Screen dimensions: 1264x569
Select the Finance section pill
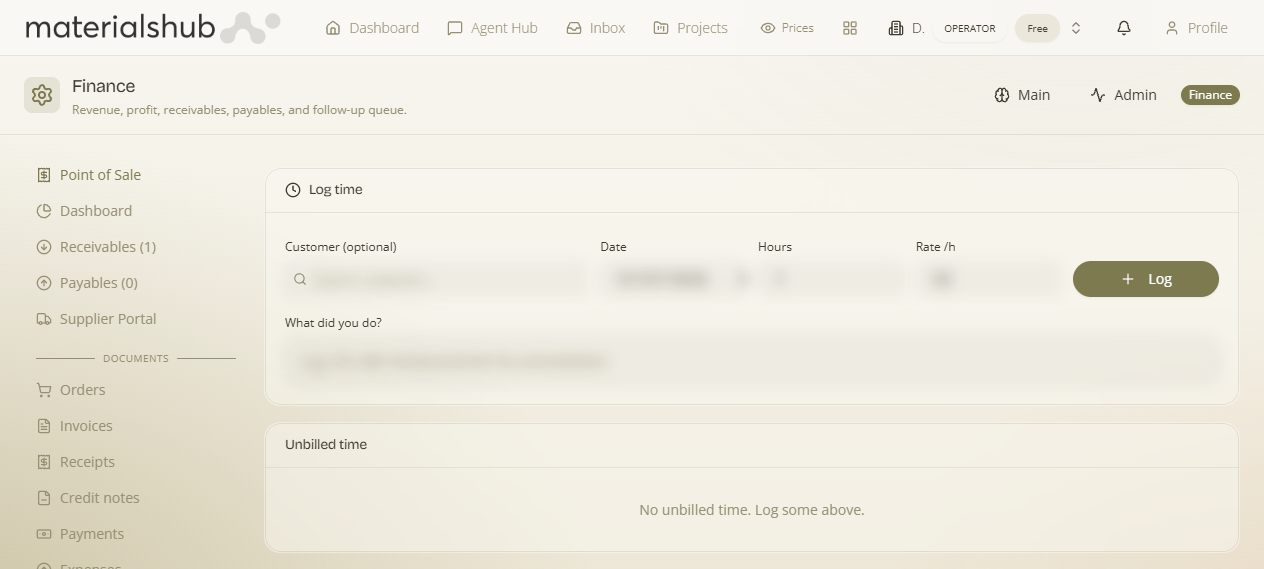1210,95
